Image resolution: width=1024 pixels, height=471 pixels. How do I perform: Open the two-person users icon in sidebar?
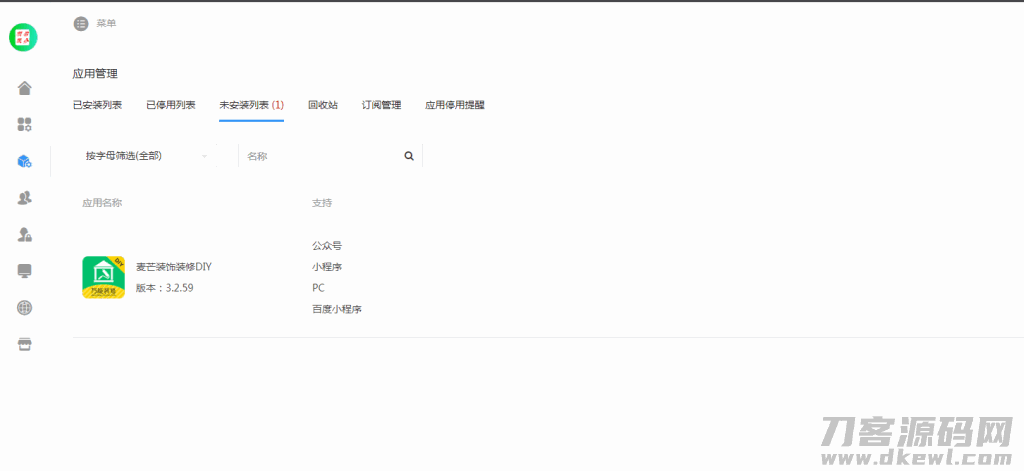coord(25,198)
